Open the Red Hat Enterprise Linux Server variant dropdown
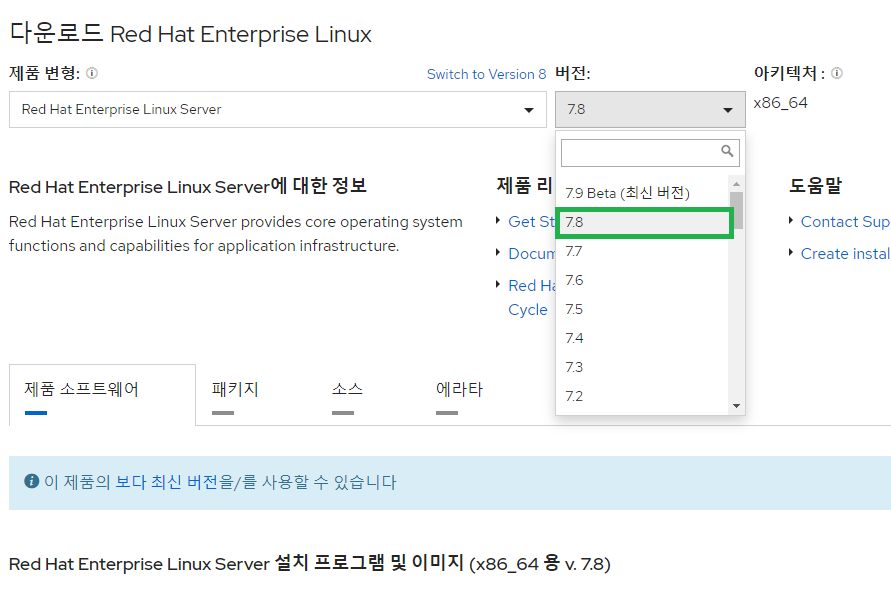Screen dimensions: 891x591 (x=278, y=109)
